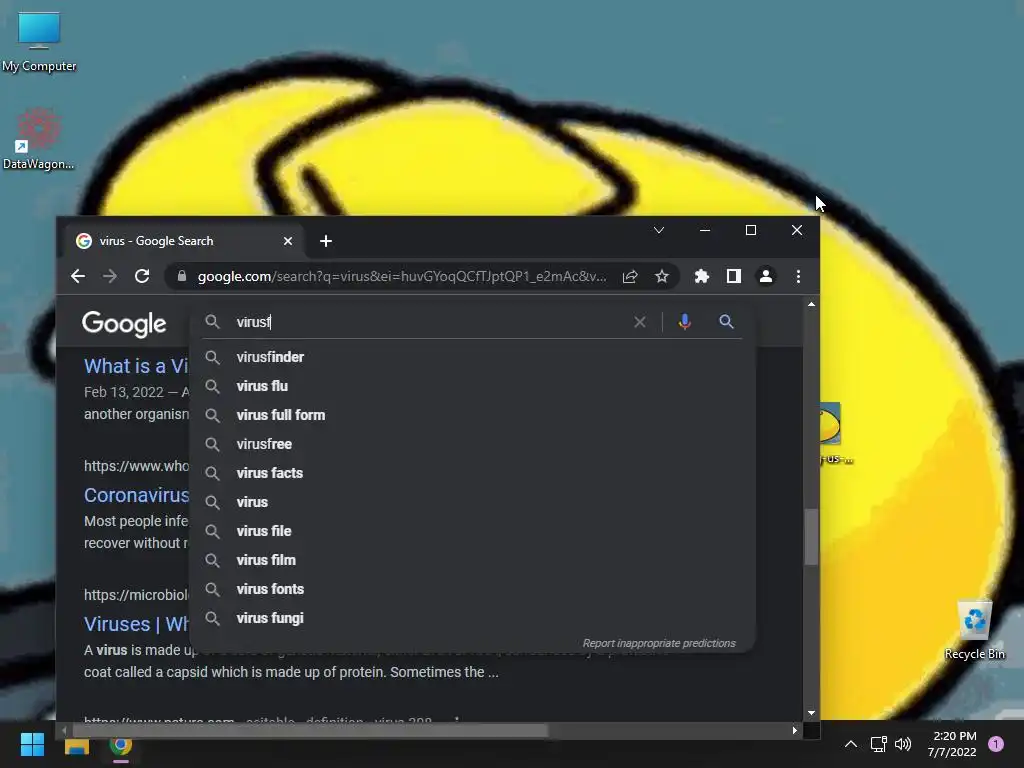Select the My Computer desktop icon
Image resolution: width=1024 pixels, height=768 pixels.
pyautogui.click(x=39, y=42)
